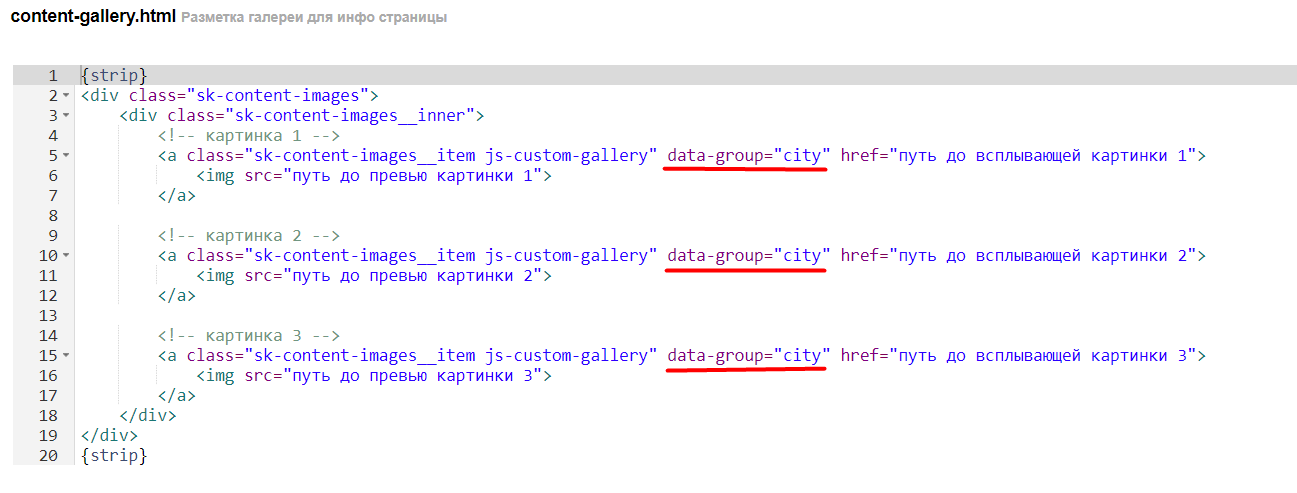Screen dimensions: 1297x493
Task: Click the "картинка 1" HTML comment
Action: (248, 136)
